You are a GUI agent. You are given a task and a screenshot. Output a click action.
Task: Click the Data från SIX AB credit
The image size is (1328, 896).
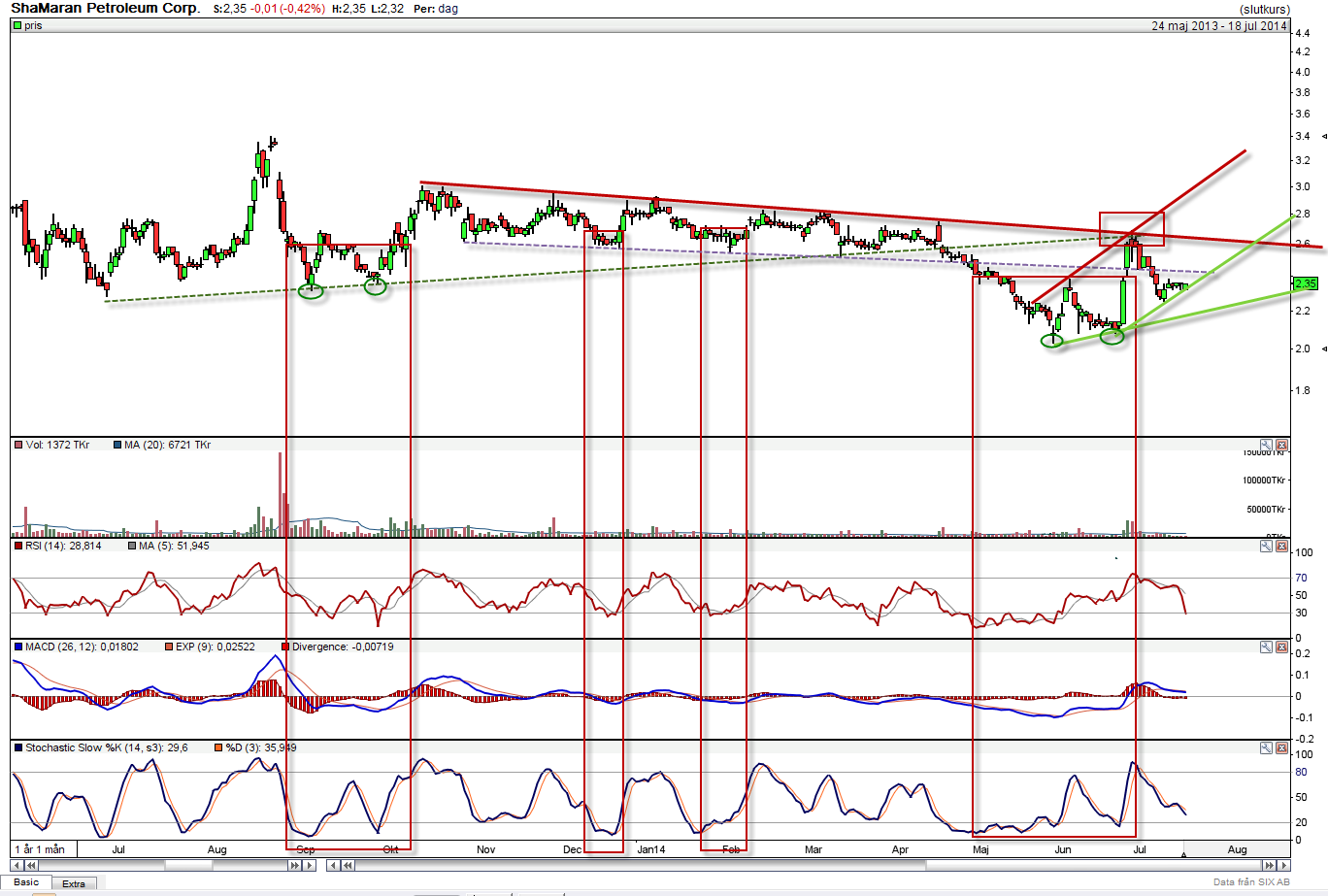click(x=1251, y=882)
